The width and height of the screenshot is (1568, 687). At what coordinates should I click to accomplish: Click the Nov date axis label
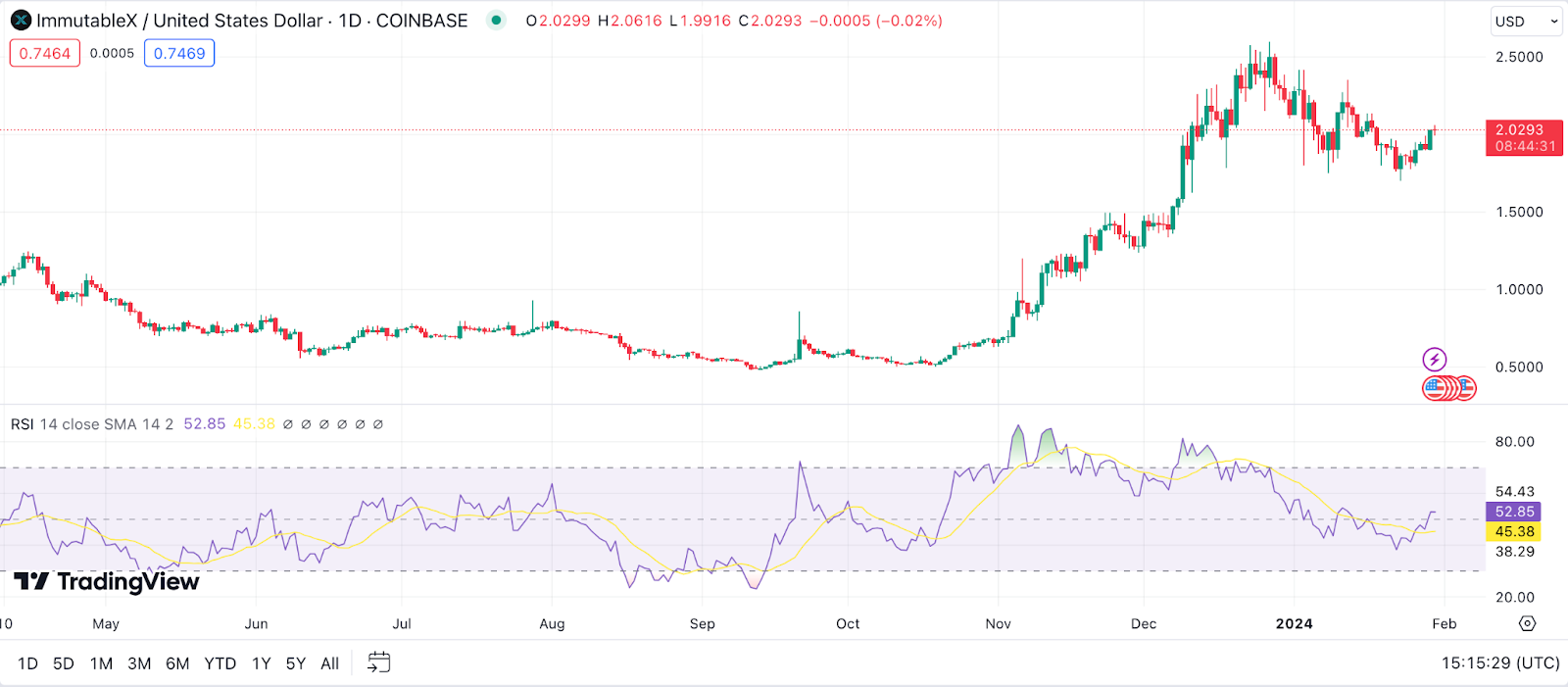click(x=998, y=623)
